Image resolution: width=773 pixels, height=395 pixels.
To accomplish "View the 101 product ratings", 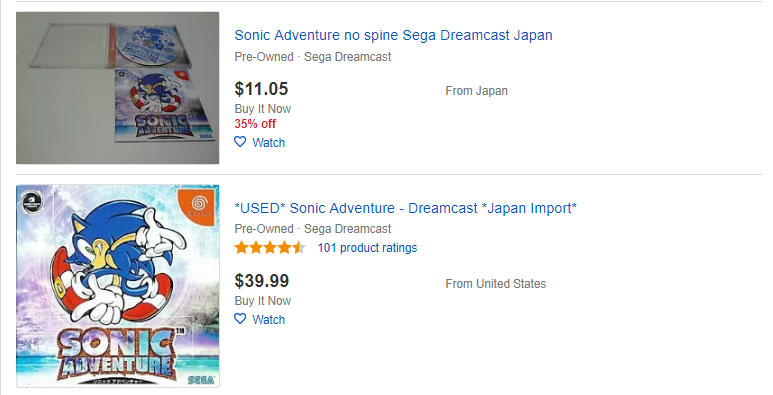I will [x=367, y=248].
